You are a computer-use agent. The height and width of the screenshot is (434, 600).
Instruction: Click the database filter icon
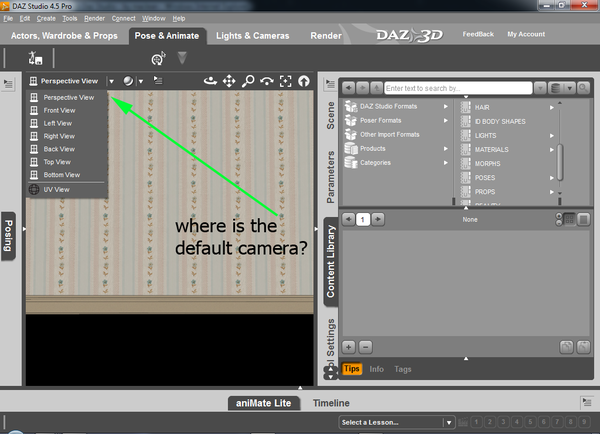pyautogui.click(x=555, y=88)
